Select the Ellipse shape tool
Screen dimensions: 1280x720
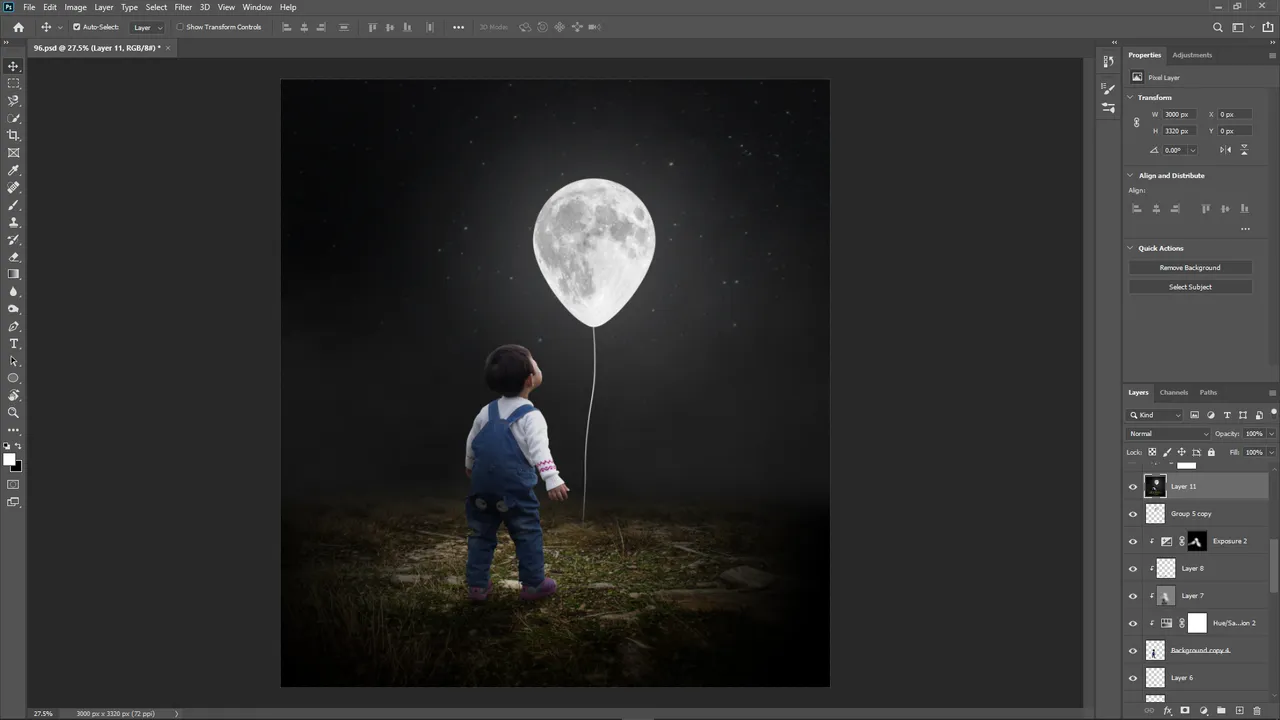[13, 378]
